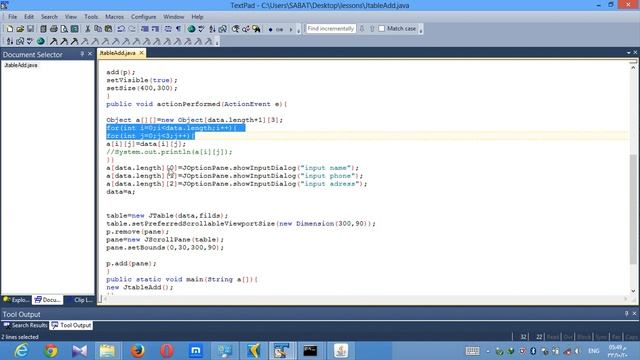640x360 pixels.
Task: Run first external tool hammer icon
Action: [x=53, y=41]
